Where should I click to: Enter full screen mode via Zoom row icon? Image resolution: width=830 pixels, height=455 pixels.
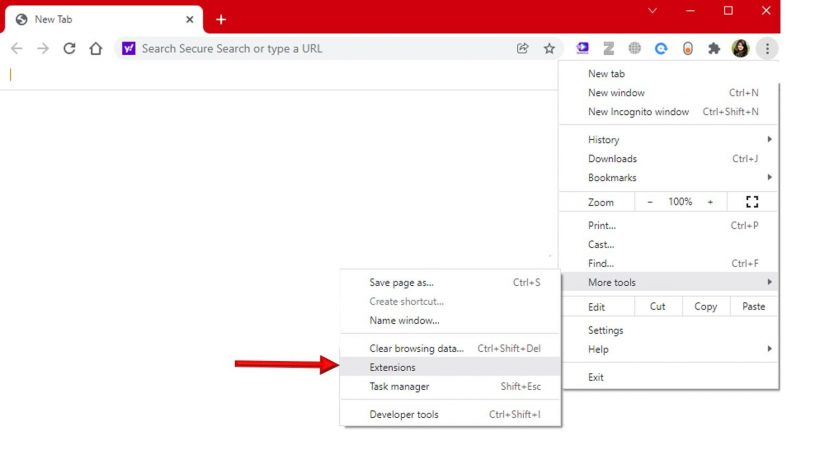point(752,202)
